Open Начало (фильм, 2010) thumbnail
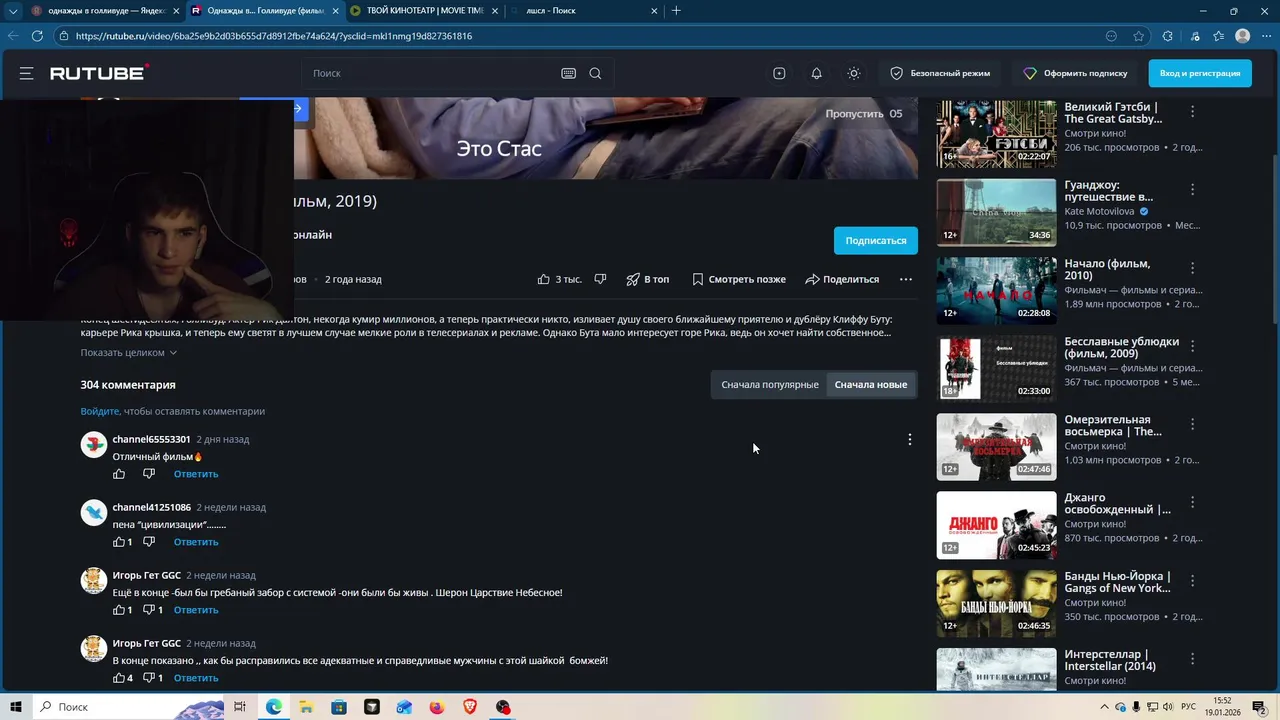1280x720 pixels. (996, 290)
